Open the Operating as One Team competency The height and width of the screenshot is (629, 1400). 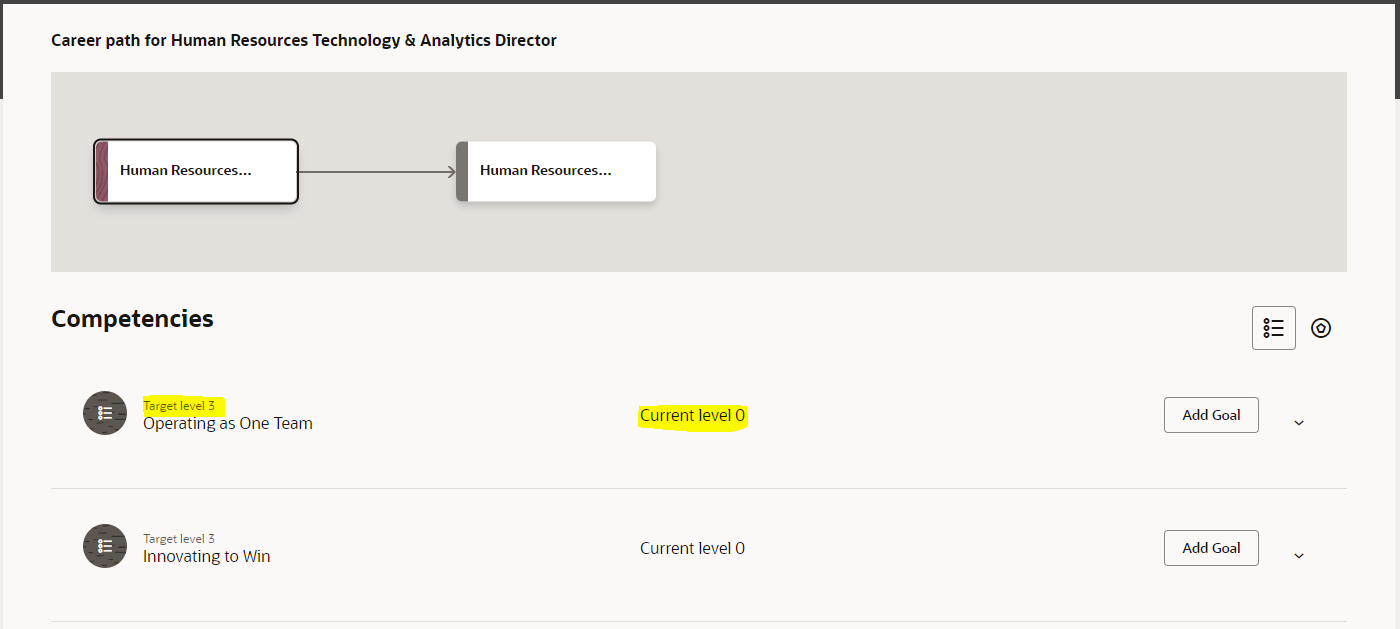227,423
